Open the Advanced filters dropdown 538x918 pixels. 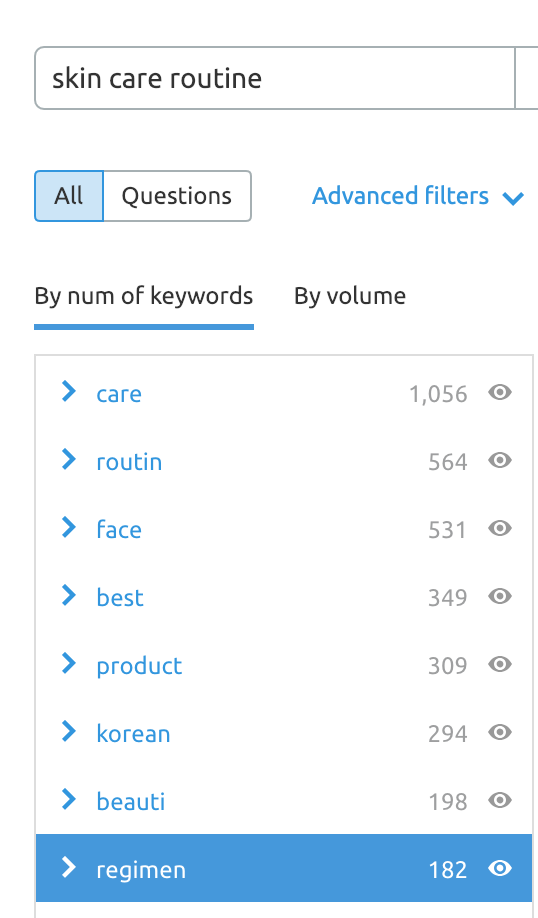click(x=418, y=196)
